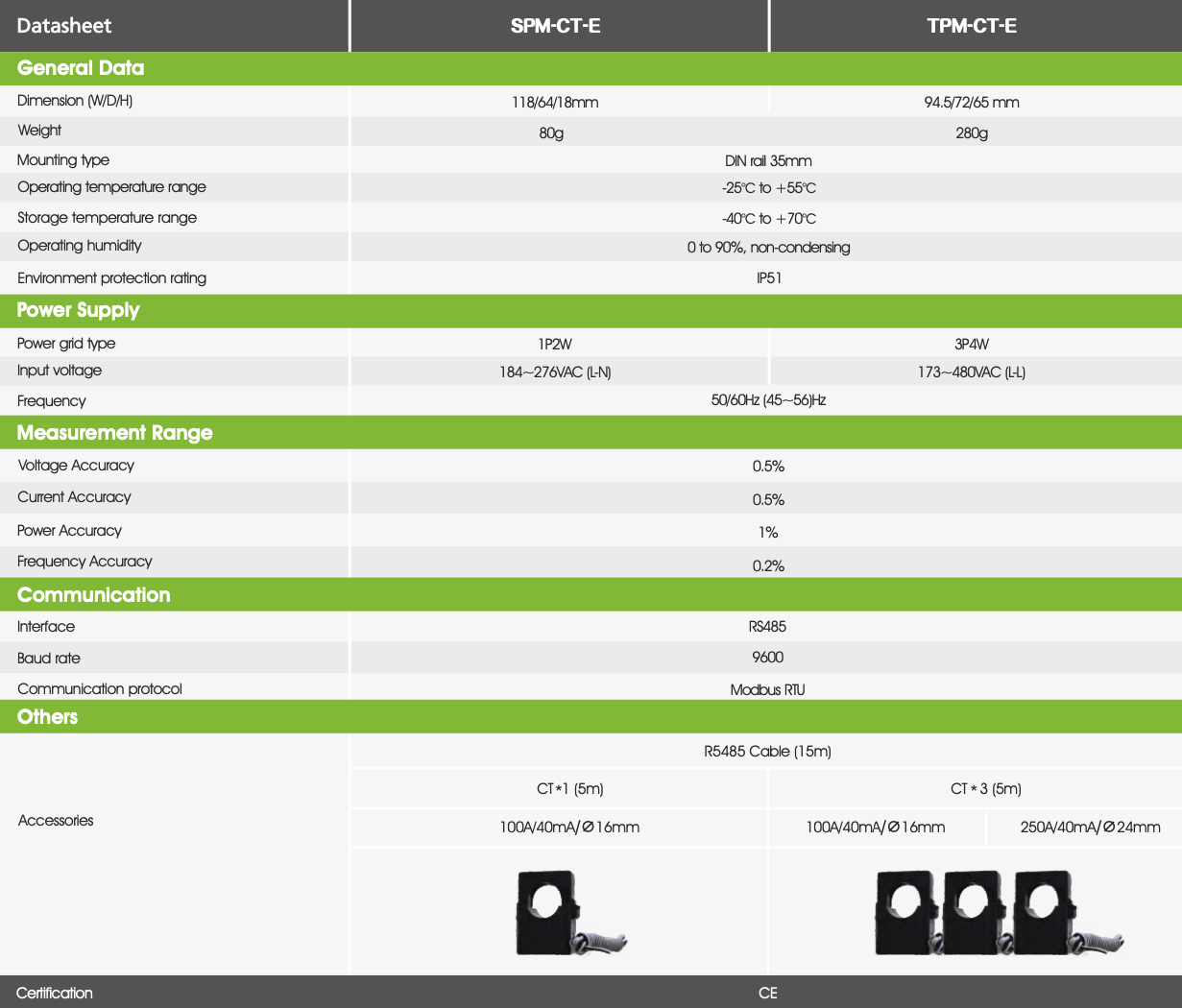Click the 0.5% Current Accuracy value

pyautogui.click(x=768, y=500)
